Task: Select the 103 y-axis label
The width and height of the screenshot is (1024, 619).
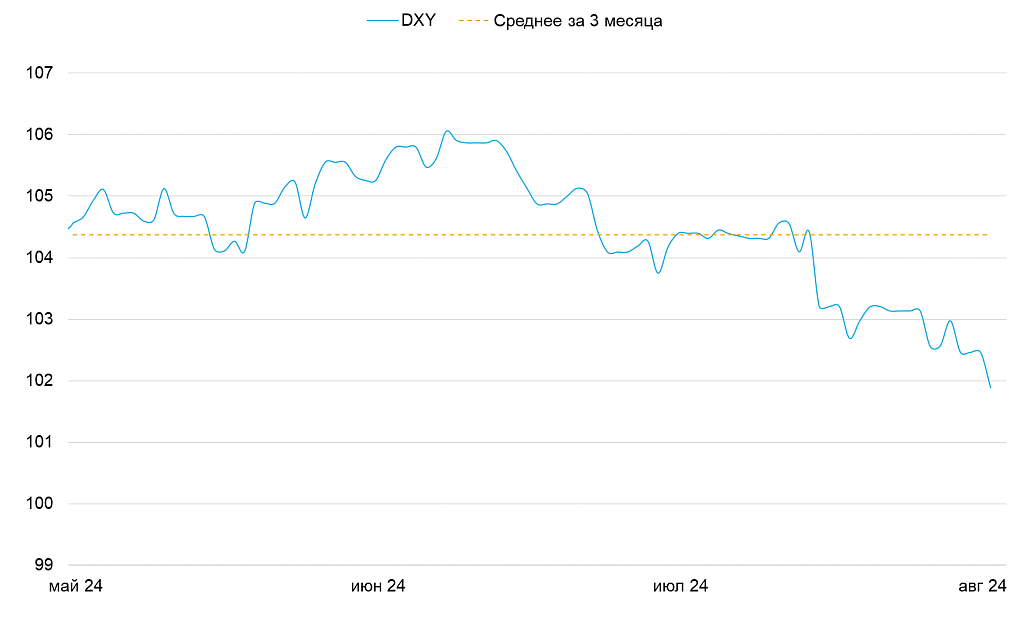Action: (39, 319)
